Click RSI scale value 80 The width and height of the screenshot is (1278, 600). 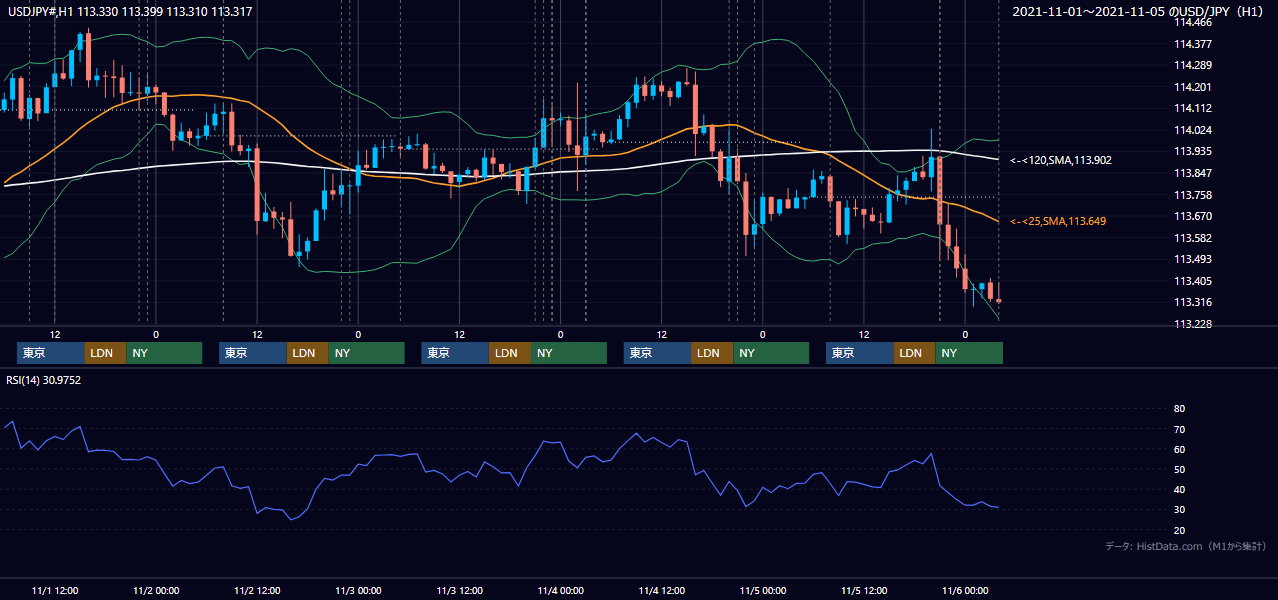point(1179,409)
